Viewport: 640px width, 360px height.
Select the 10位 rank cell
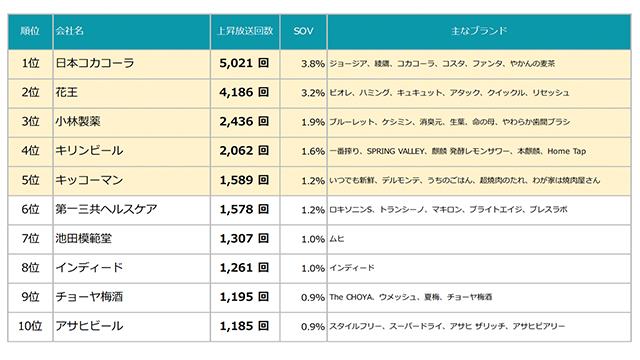click(30, 326)
